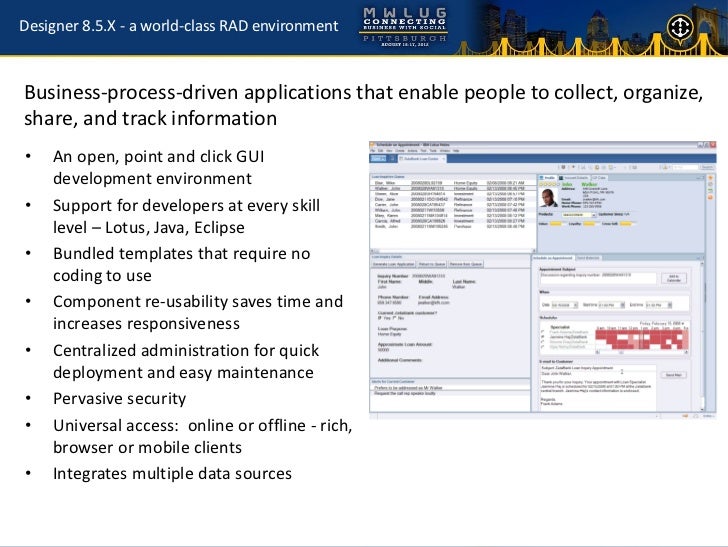Toggle the Frank Adams specialist checkbox
The image size is (728, 547).
click(x=543, y=332)
